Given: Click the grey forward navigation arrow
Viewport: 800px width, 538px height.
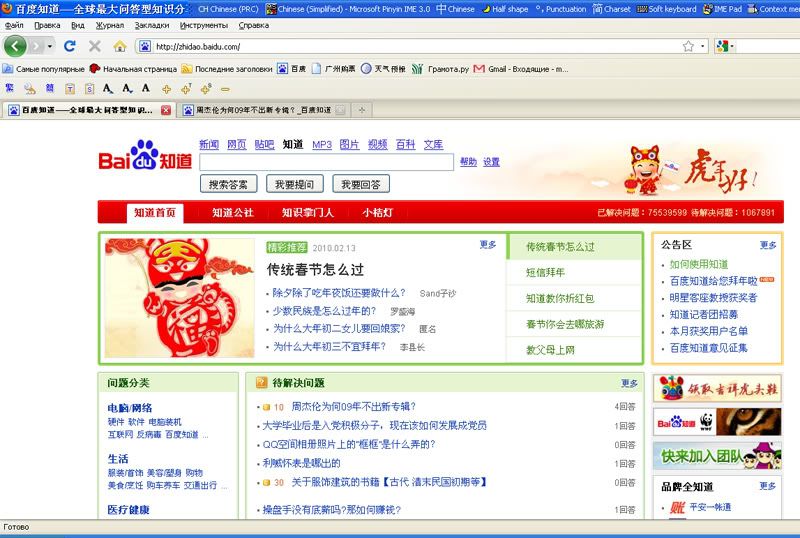Looking at the screenshot, I should coord(36,46).
